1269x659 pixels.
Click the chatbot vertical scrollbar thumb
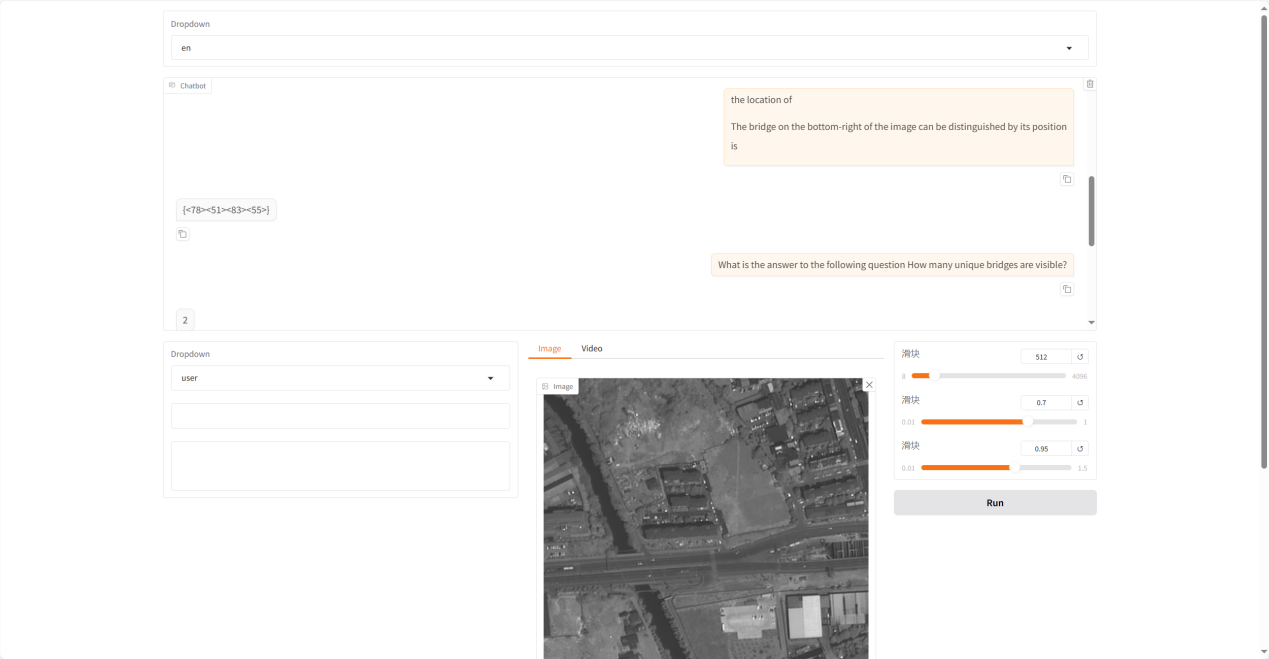coord(1091,211)
